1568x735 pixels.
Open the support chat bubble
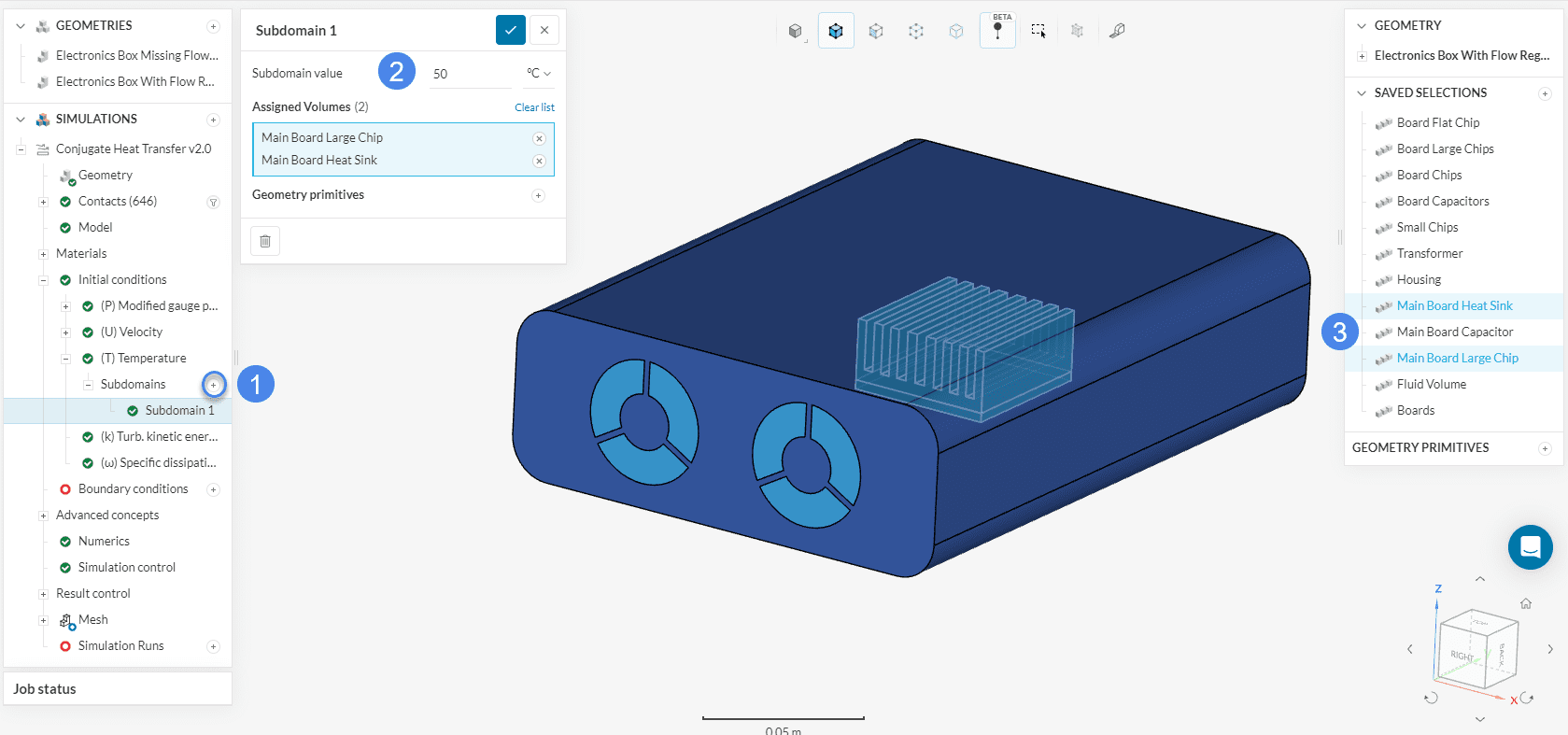pyautogui.click(x=1530, y=547)
